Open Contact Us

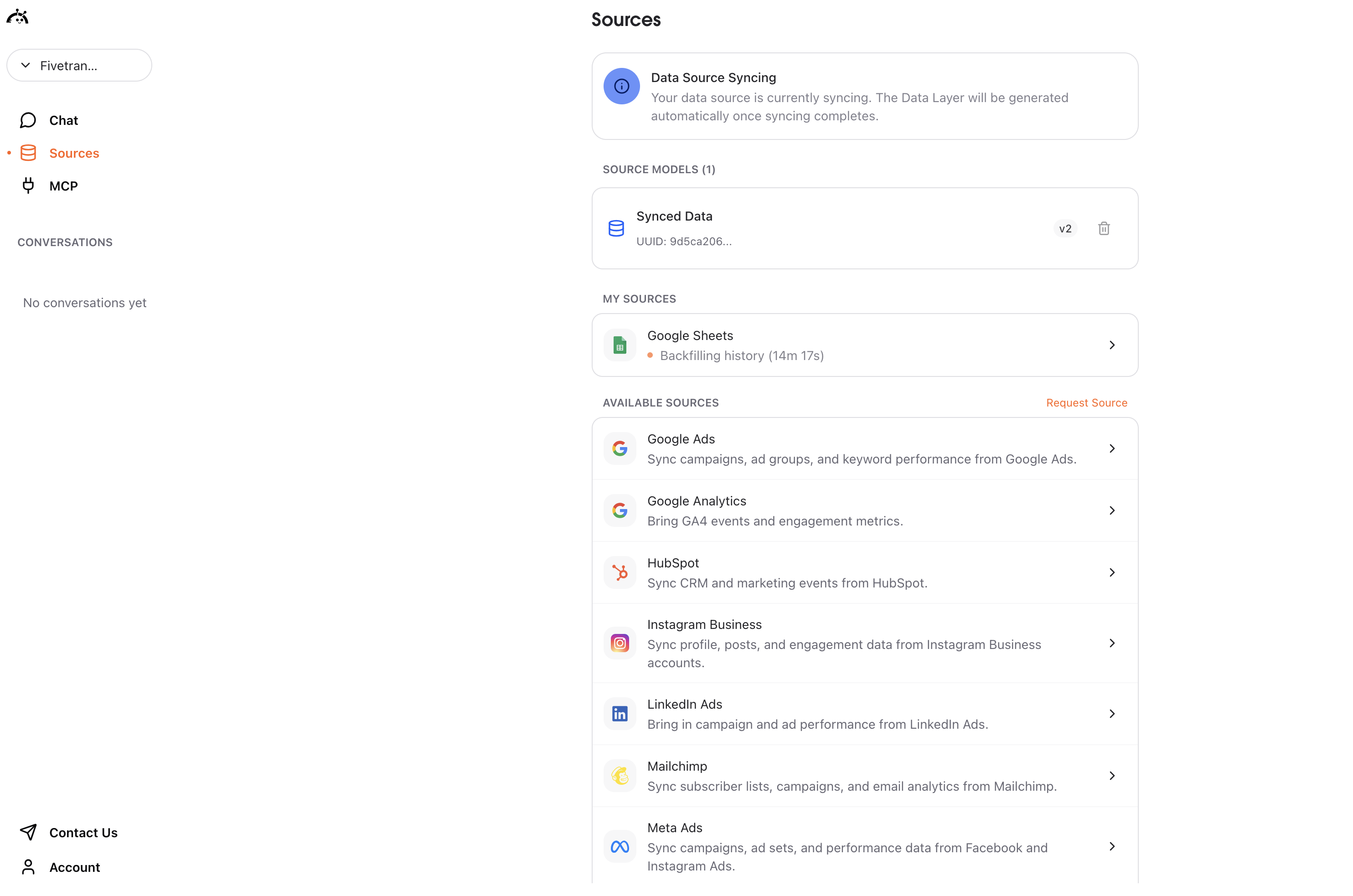(83, 833)
